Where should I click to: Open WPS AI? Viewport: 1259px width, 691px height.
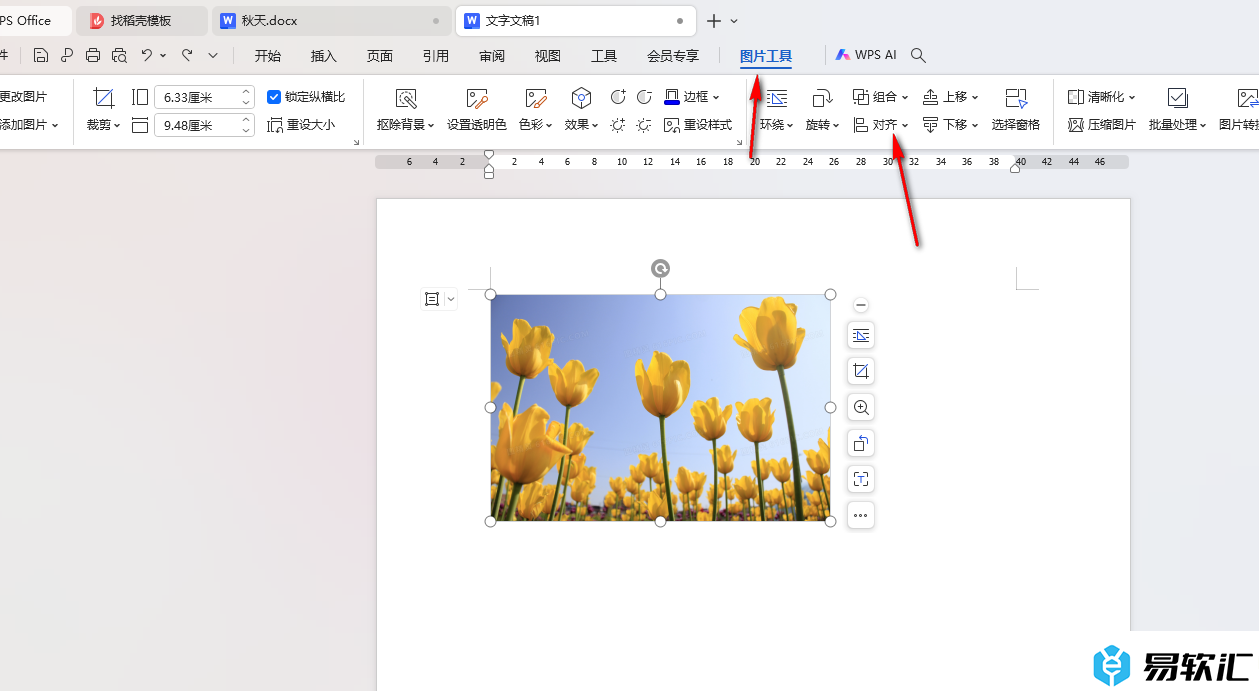pyautogui.click(x=866, y=55)
